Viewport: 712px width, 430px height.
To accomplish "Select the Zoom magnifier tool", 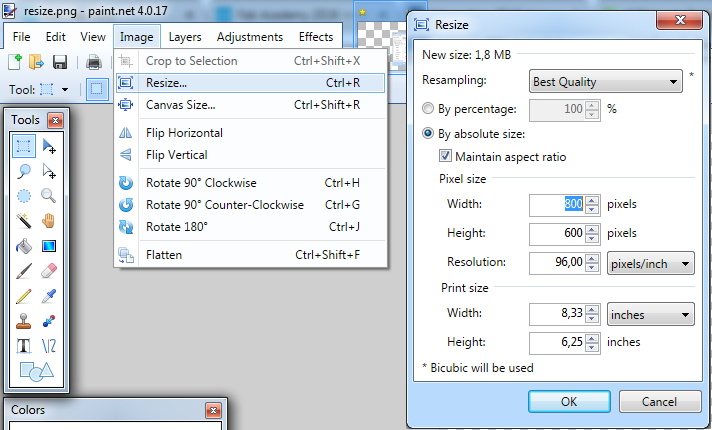I will tap(49, 196).
